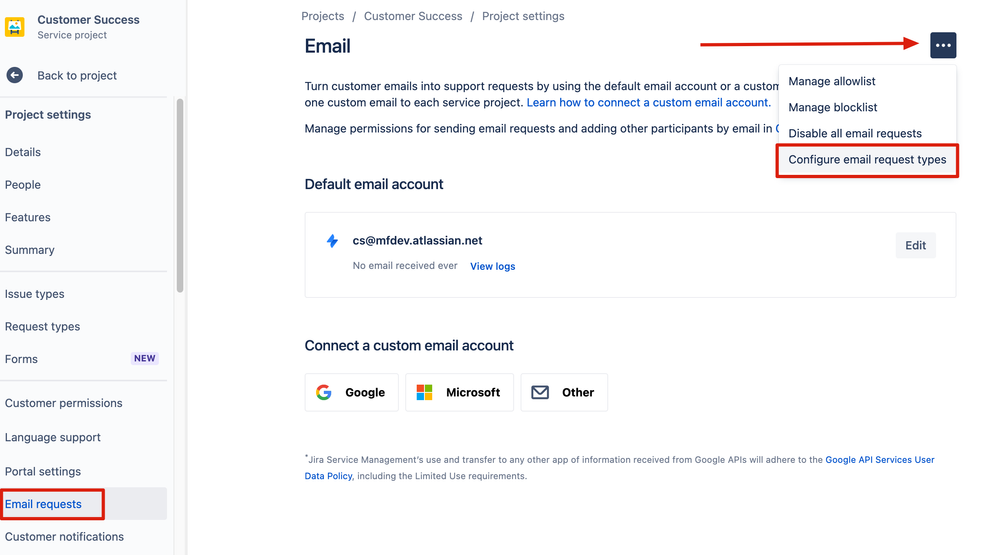Click the Customer Success project avatar icon
The height and width of the screenshot is (555, 998).
coord(15,27)
